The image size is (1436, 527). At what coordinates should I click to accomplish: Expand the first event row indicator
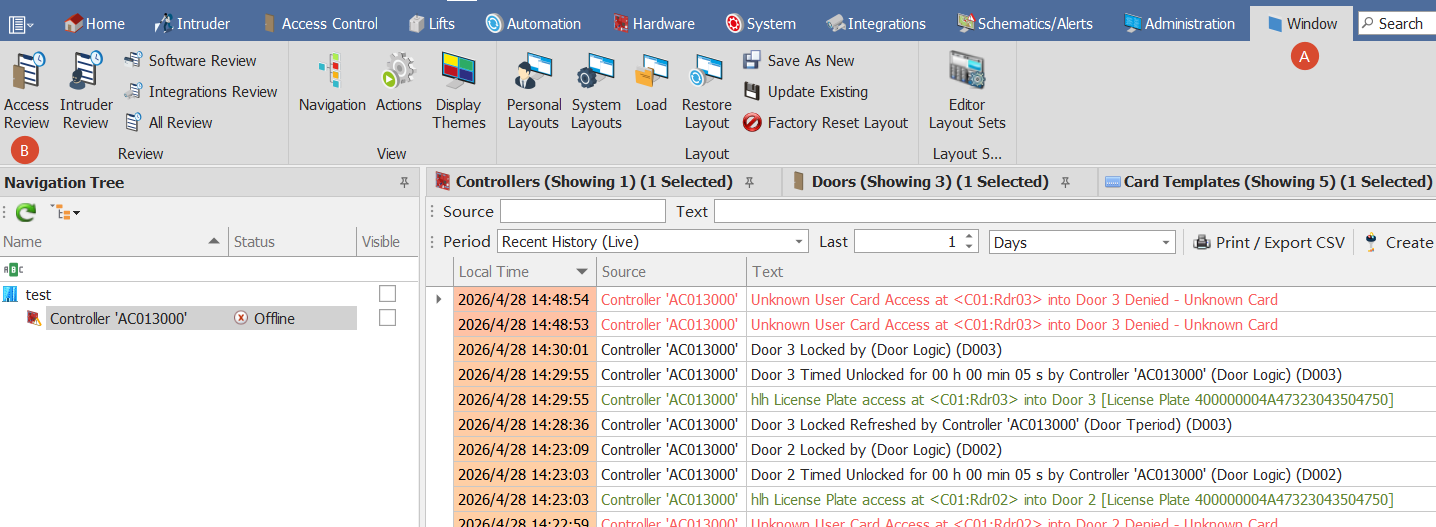[x=439, y=299]
